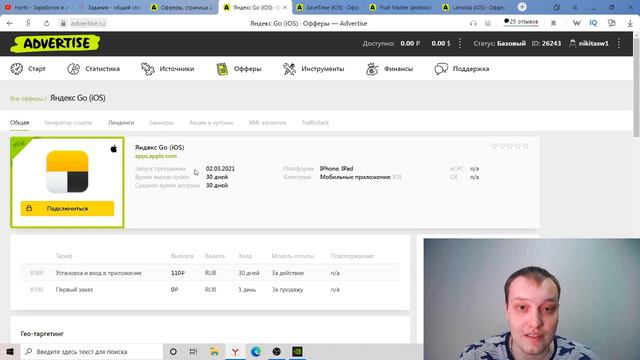Click the IQ extension icon
The width and height of the screenshot is (640, 360).
click(x=593, y=23)
